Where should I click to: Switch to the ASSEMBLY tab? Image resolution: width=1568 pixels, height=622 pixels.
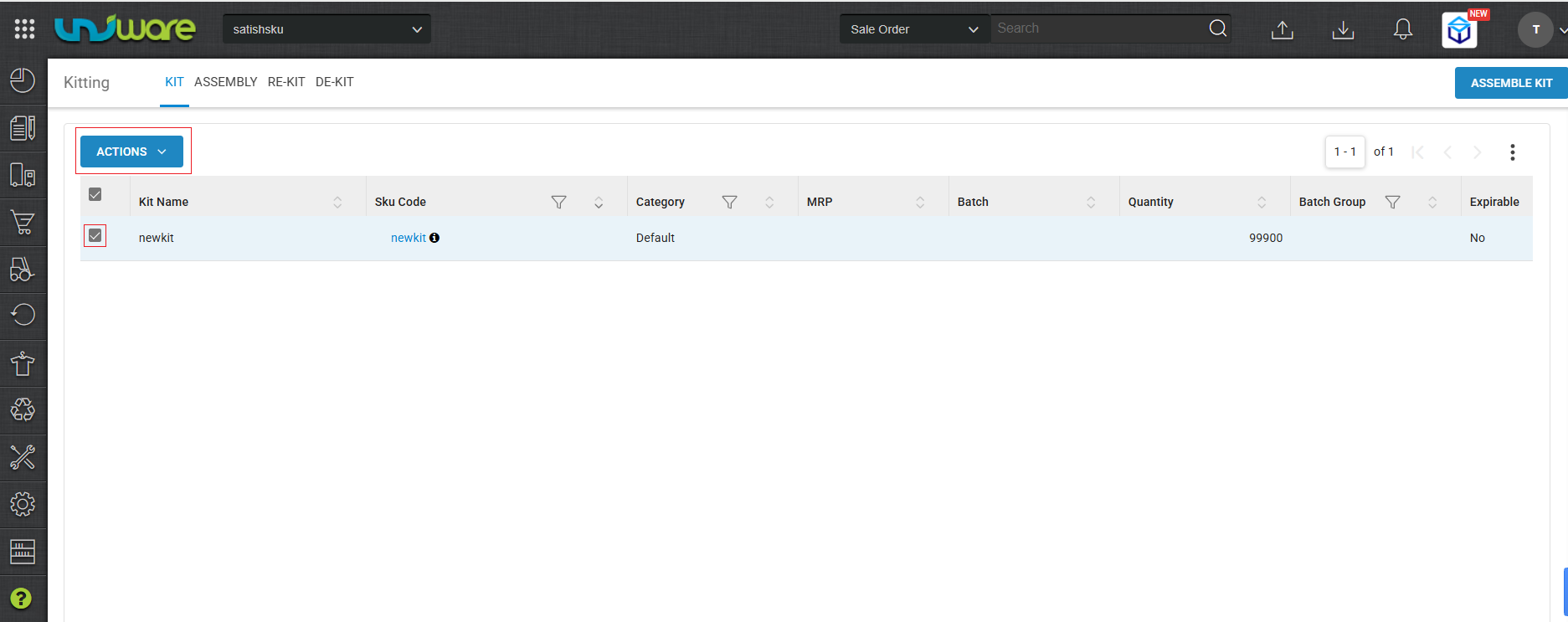pos(226,82)
